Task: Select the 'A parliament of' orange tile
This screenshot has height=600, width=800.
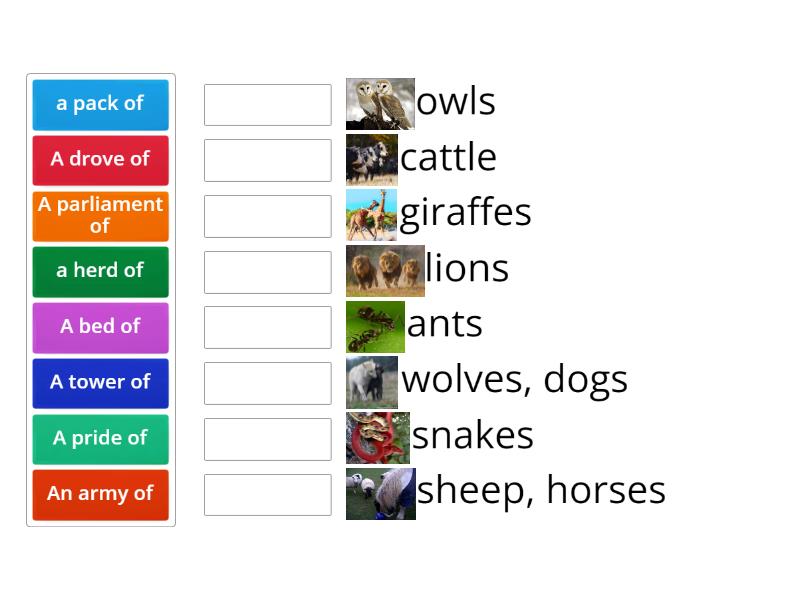Action: point(100,215)
